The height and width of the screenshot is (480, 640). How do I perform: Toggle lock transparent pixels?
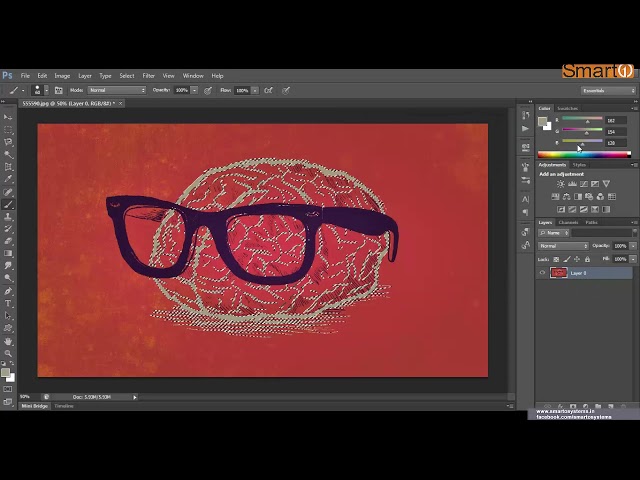coord(556,259)
